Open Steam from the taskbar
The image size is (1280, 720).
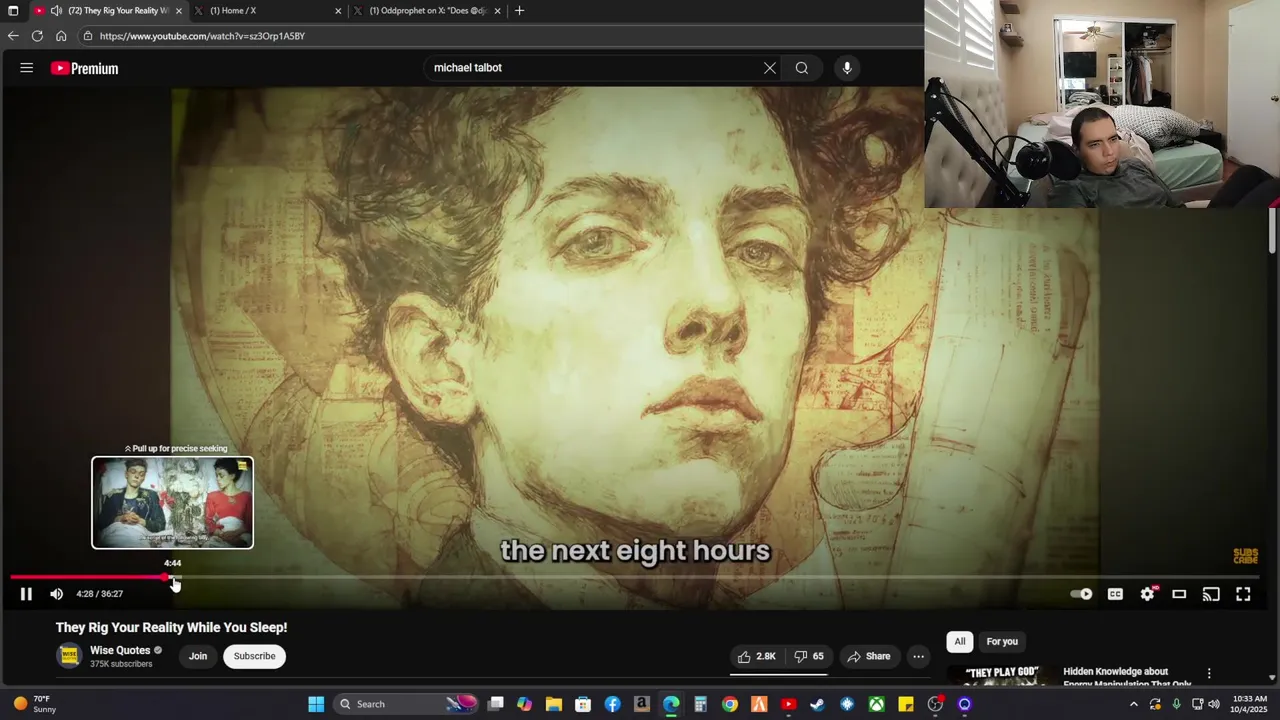coord(818,704)
